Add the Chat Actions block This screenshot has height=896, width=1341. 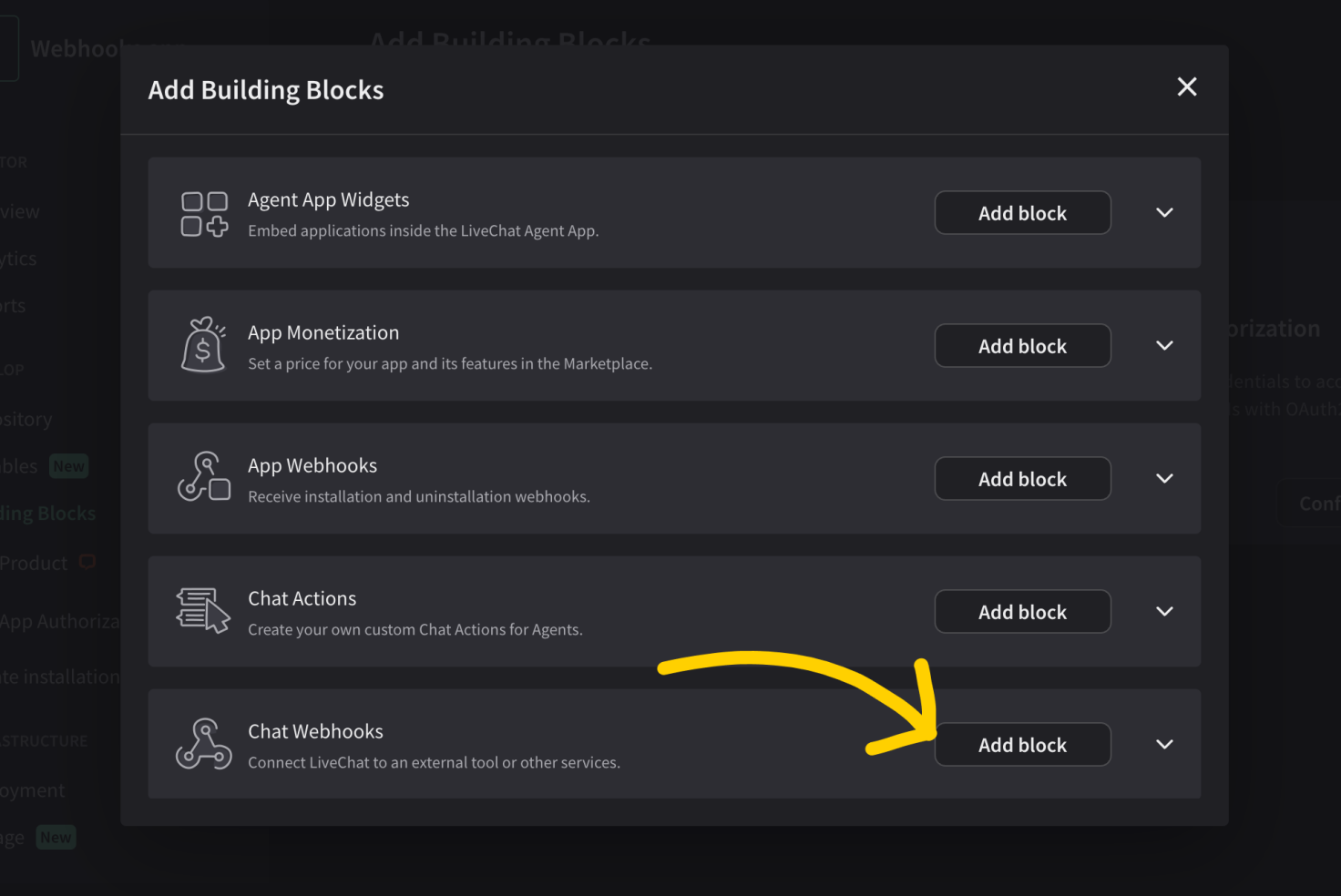(1023, 612)
